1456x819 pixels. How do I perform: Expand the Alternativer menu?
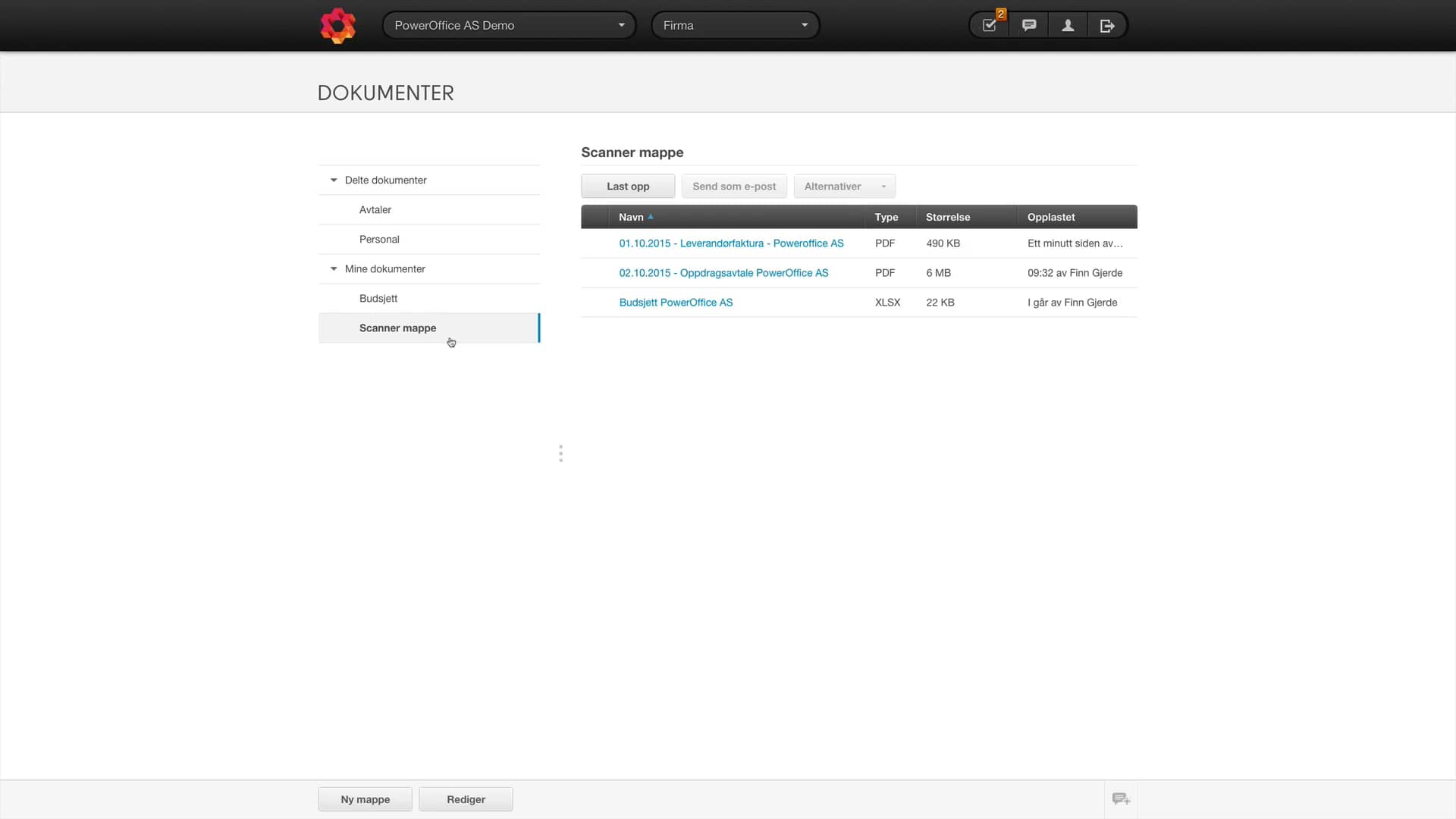click(x=844, y=186)
